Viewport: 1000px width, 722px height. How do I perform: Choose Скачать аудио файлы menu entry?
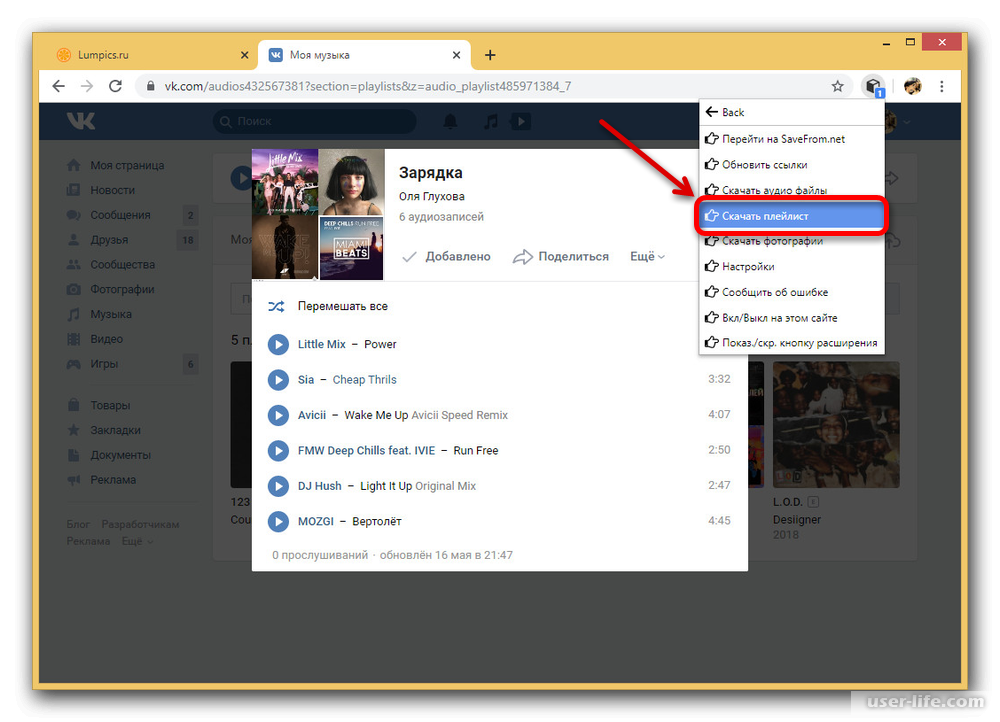coord(791,190)
